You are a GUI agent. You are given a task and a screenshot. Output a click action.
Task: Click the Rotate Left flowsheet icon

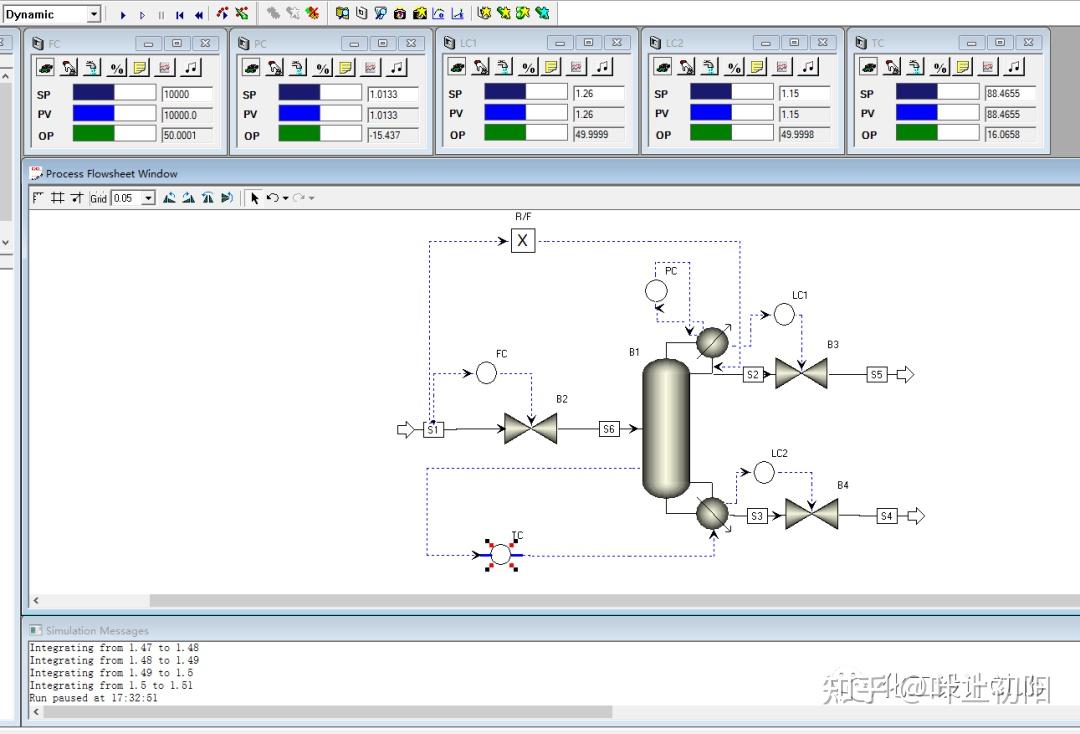click(x=168, y=198)
